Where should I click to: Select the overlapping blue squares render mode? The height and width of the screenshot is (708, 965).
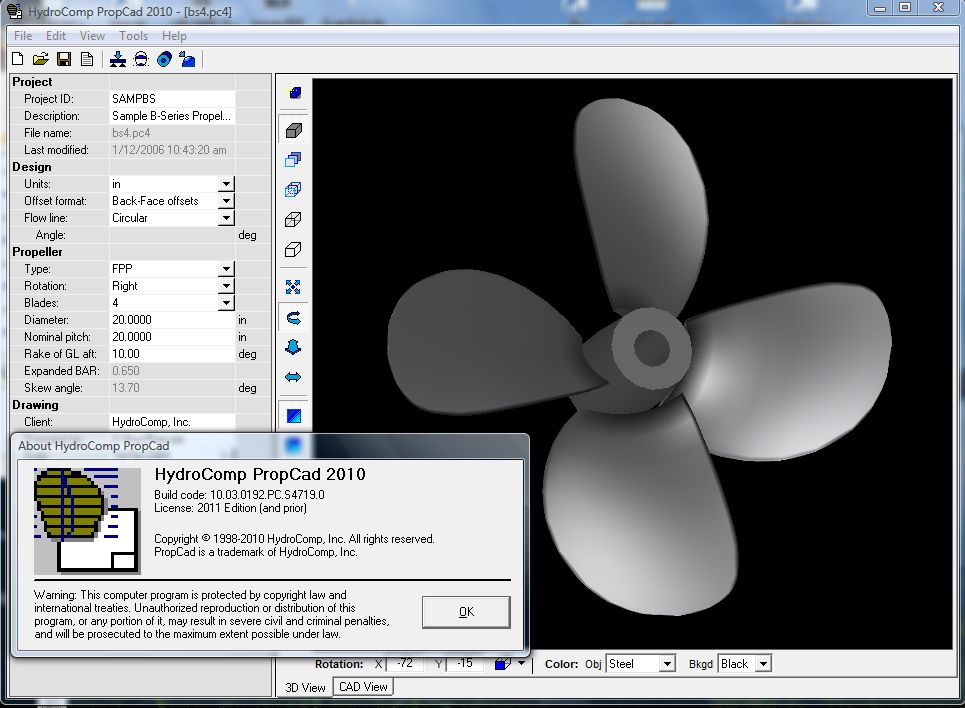(293, 160)
